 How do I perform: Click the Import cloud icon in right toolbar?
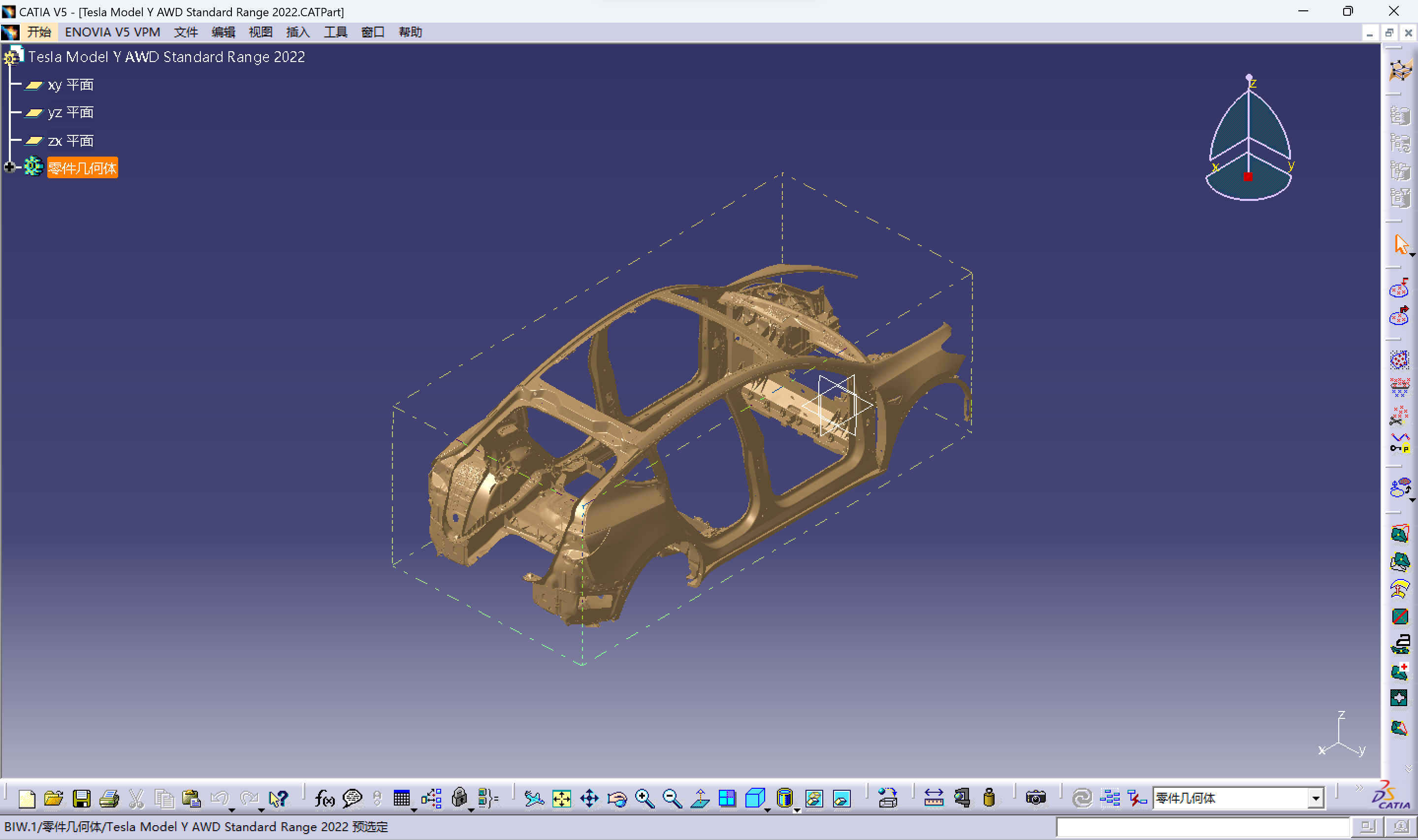point(1399,289)
